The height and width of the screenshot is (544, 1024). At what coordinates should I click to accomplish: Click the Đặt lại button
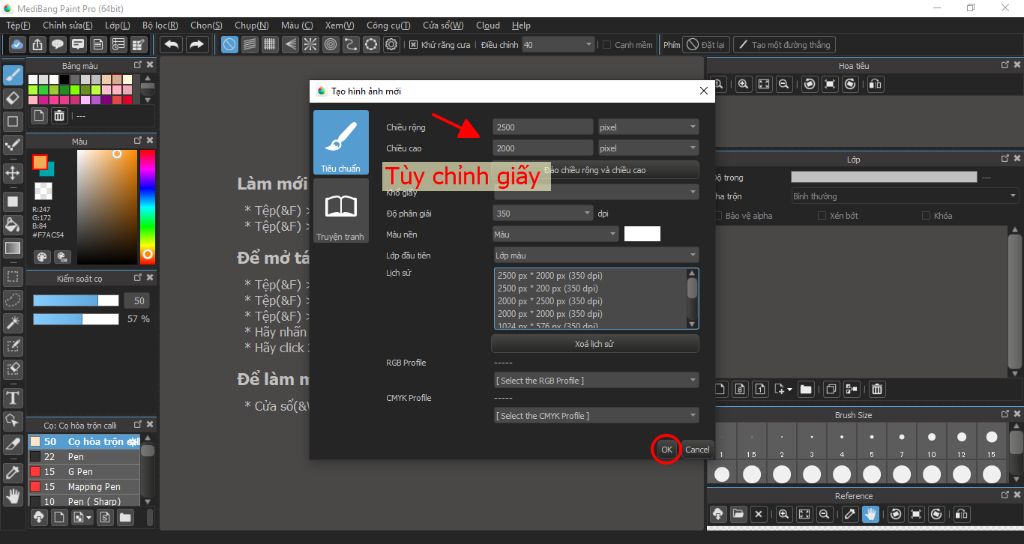click(x=705, y=45)
